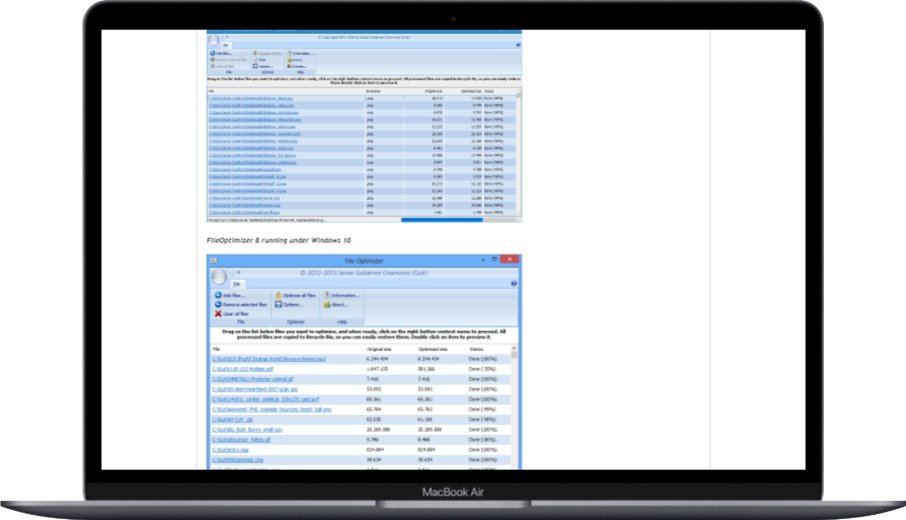Image resolution: width=906 pixels, height=520 pixels.
Task: Click Extension column header in upper window
Action: 373,91
